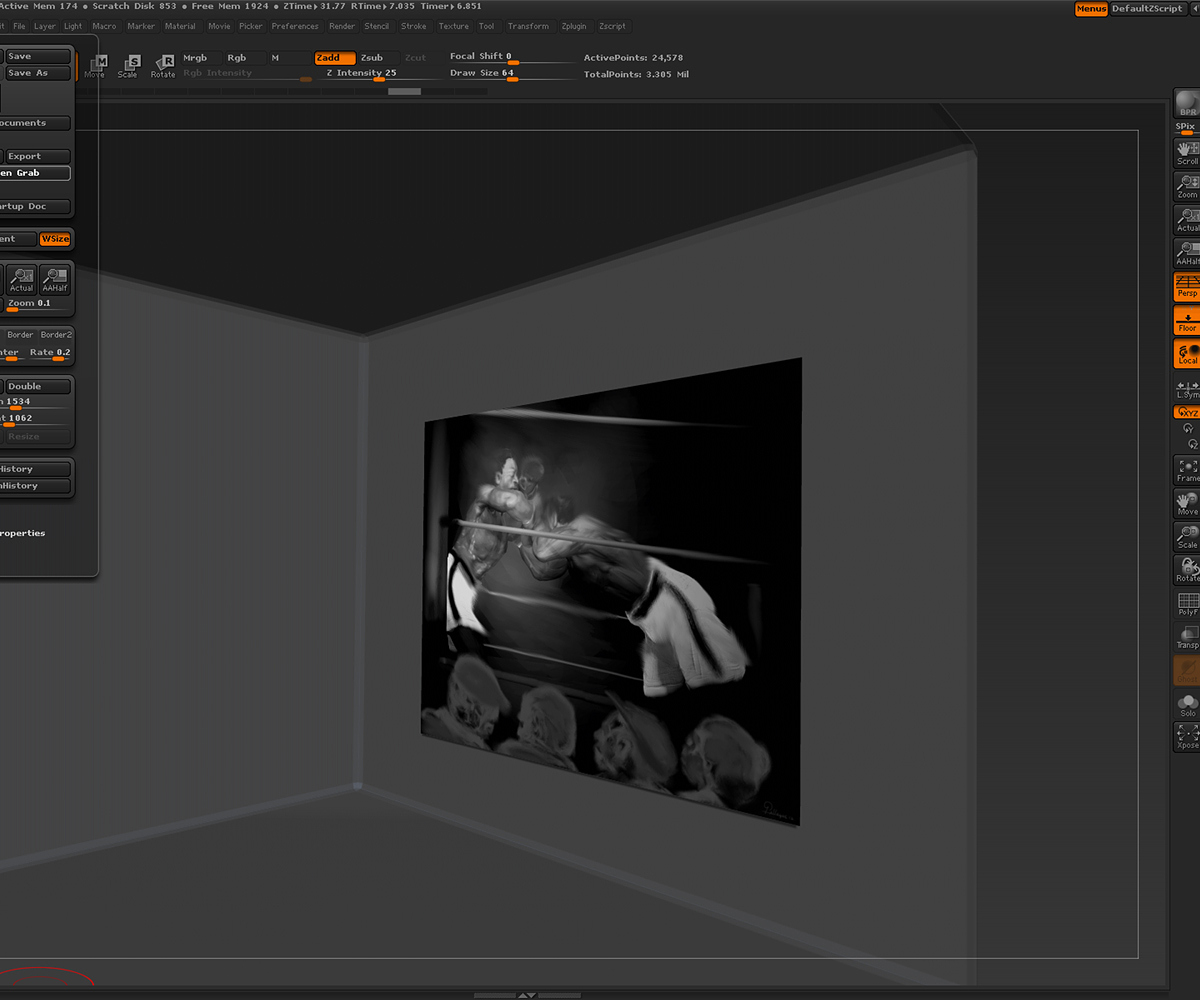Toggle the Persp perspective view

click(x=1187, y=287)
